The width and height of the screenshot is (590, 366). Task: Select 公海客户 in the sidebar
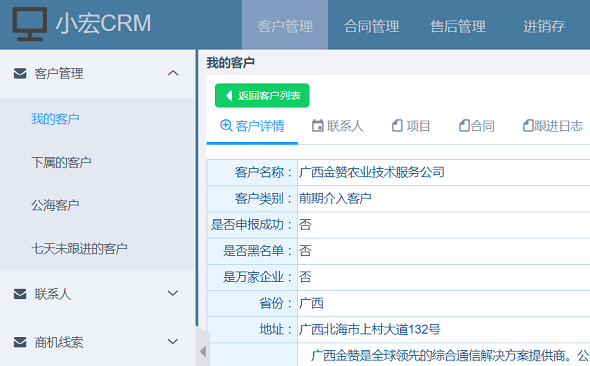(x=55, y=205)
